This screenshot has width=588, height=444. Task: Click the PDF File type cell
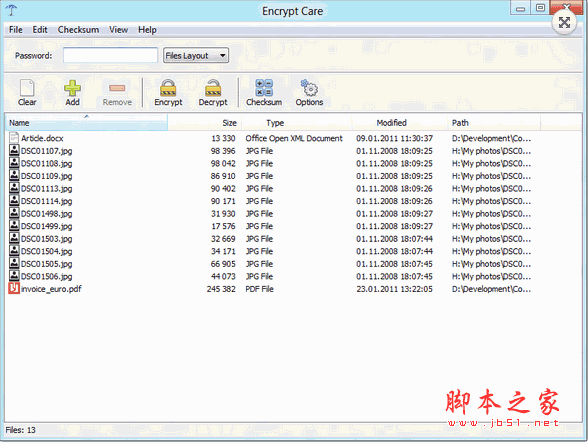[260, 289]
